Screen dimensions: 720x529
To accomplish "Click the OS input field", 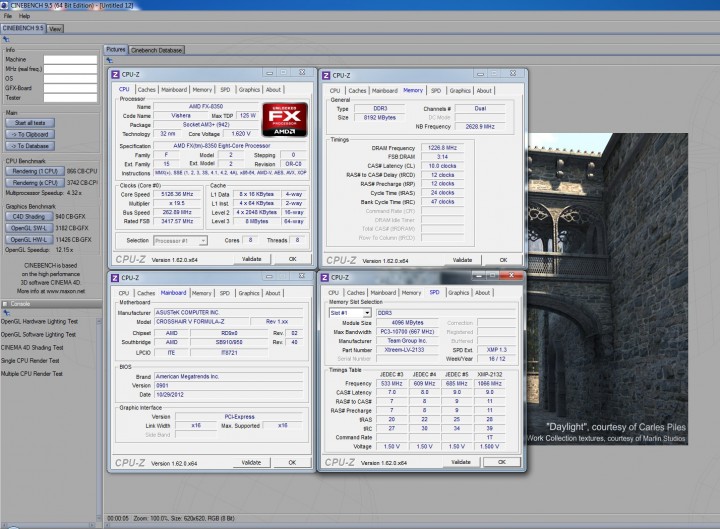I will [x=70, y=79].
